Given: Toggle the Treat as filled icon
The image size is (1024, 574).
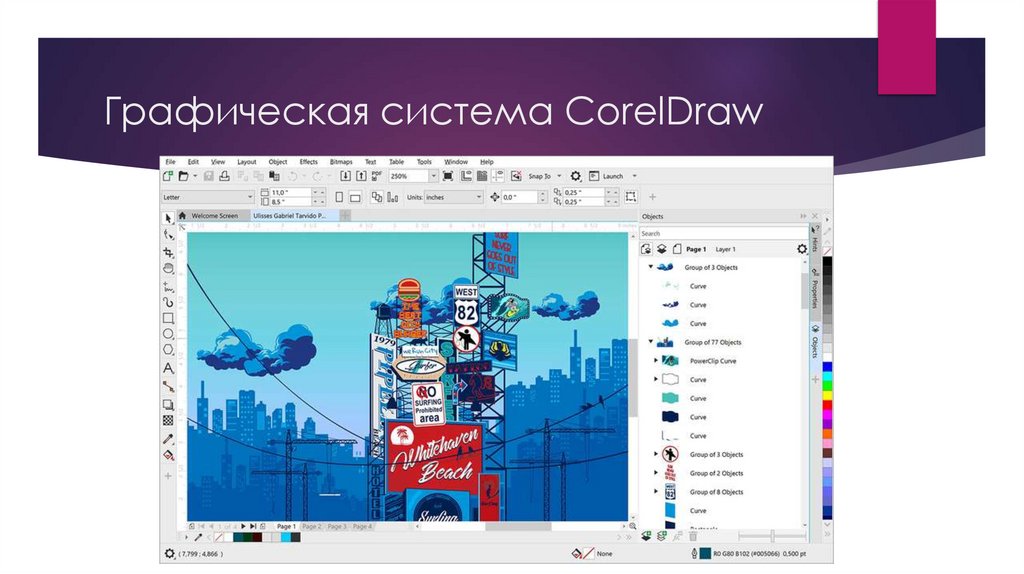Looking at the screenshot, I should [631, 197].
